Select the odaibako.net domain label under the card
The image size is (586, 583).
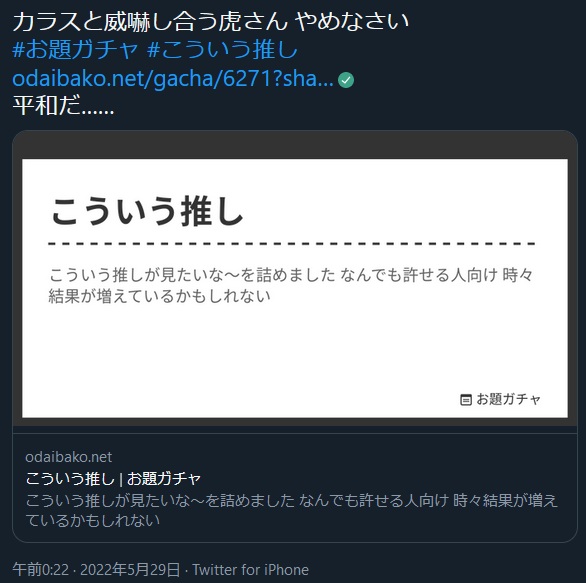pyautogui.click(x=68, y=457)
